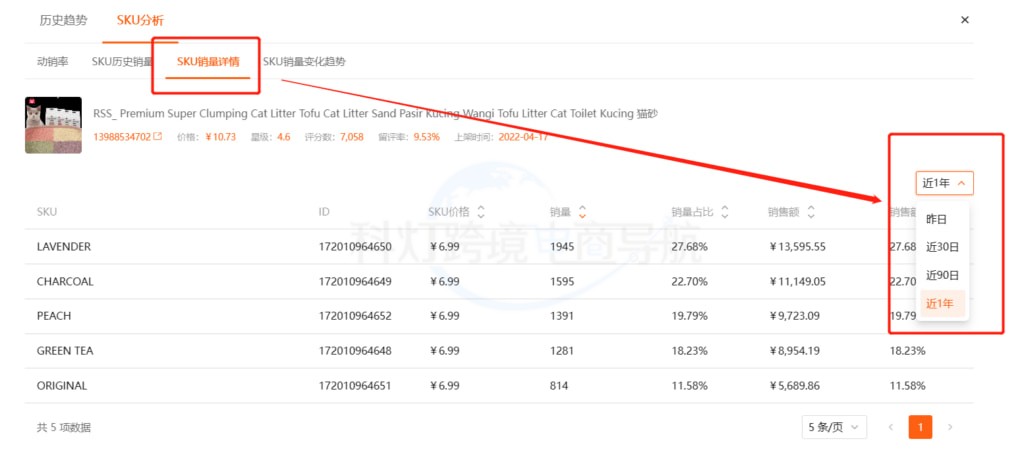1024x462 pixels.
Task: Click the sales count 1595
Action: pos(562,282)
